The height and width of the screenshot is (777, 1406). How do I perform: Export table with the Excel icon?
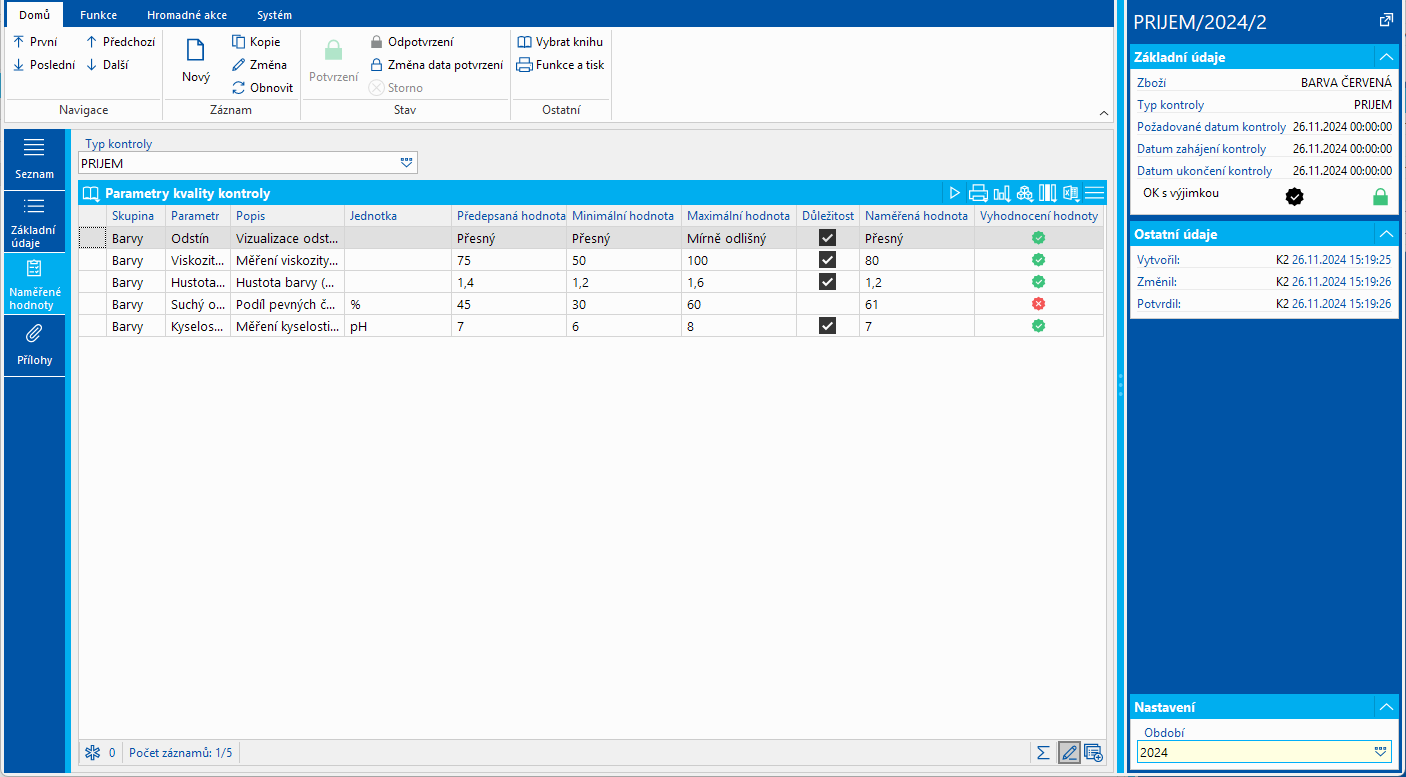1071,193
